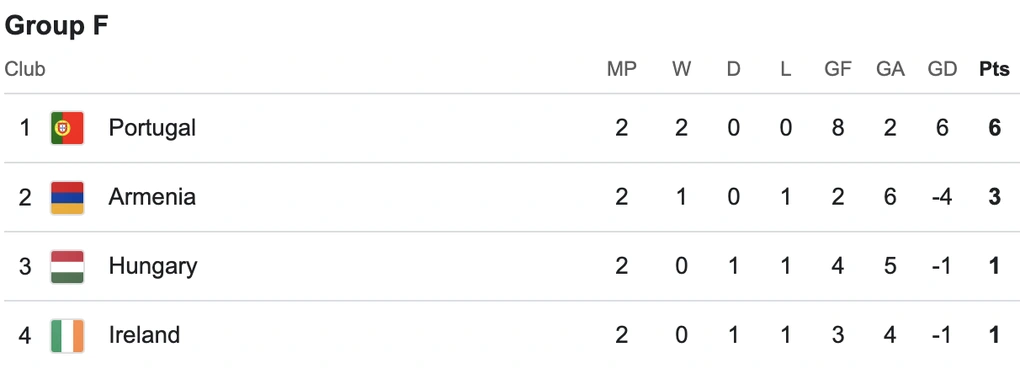Click Portugal's points total of 6
Screen dimensions: 1020x374
pos(994,128)
